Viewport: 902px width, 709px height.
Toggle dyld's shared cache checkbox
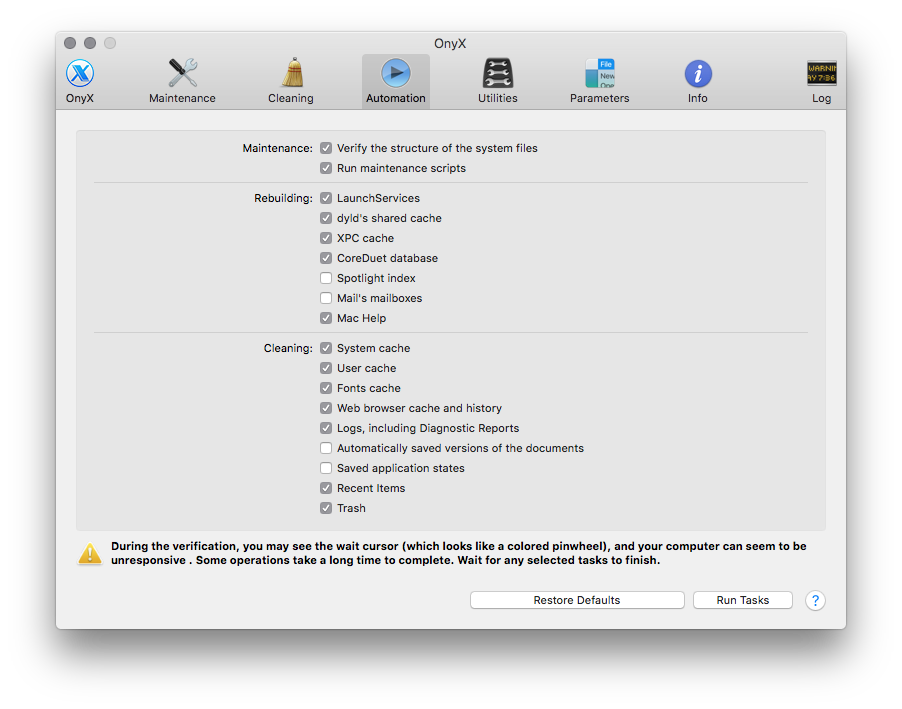[326, 218]
